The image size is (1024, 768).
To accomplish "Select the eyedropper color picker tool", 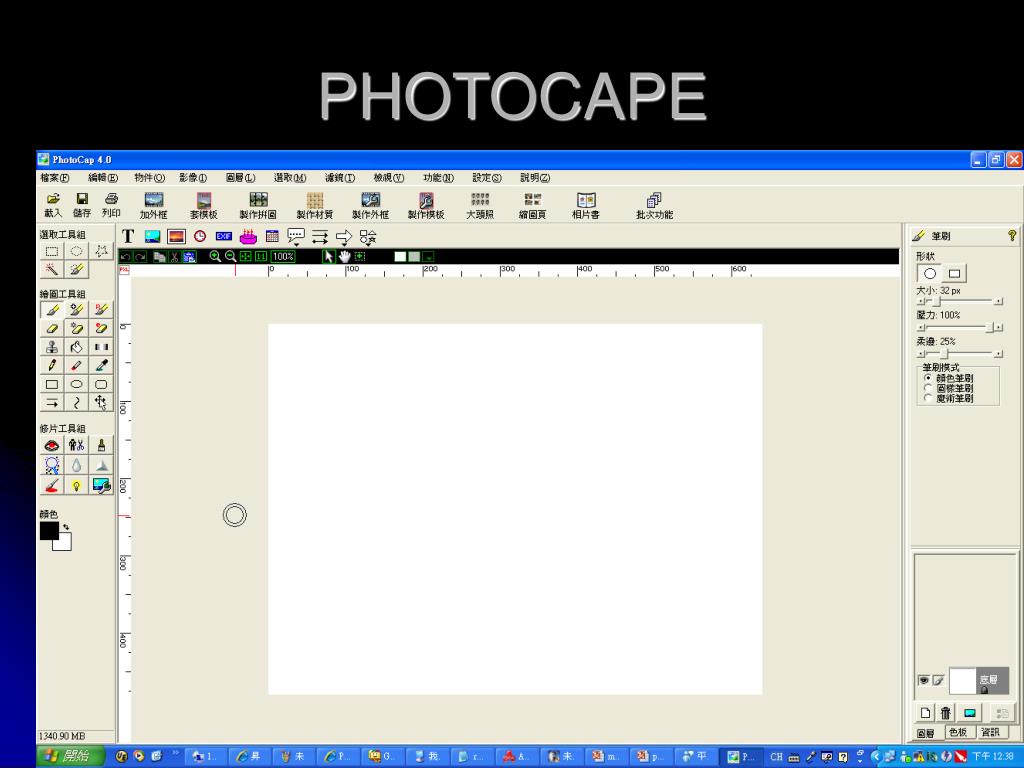I will point(101,366).
